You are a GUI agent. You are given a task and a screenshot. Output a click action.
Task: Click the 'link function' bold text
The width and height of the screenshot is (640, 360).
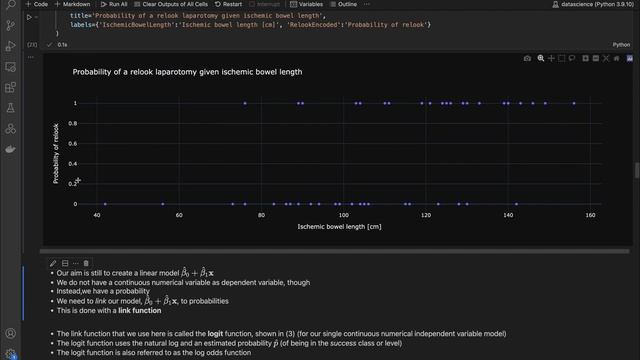click(x=140, y=311)
